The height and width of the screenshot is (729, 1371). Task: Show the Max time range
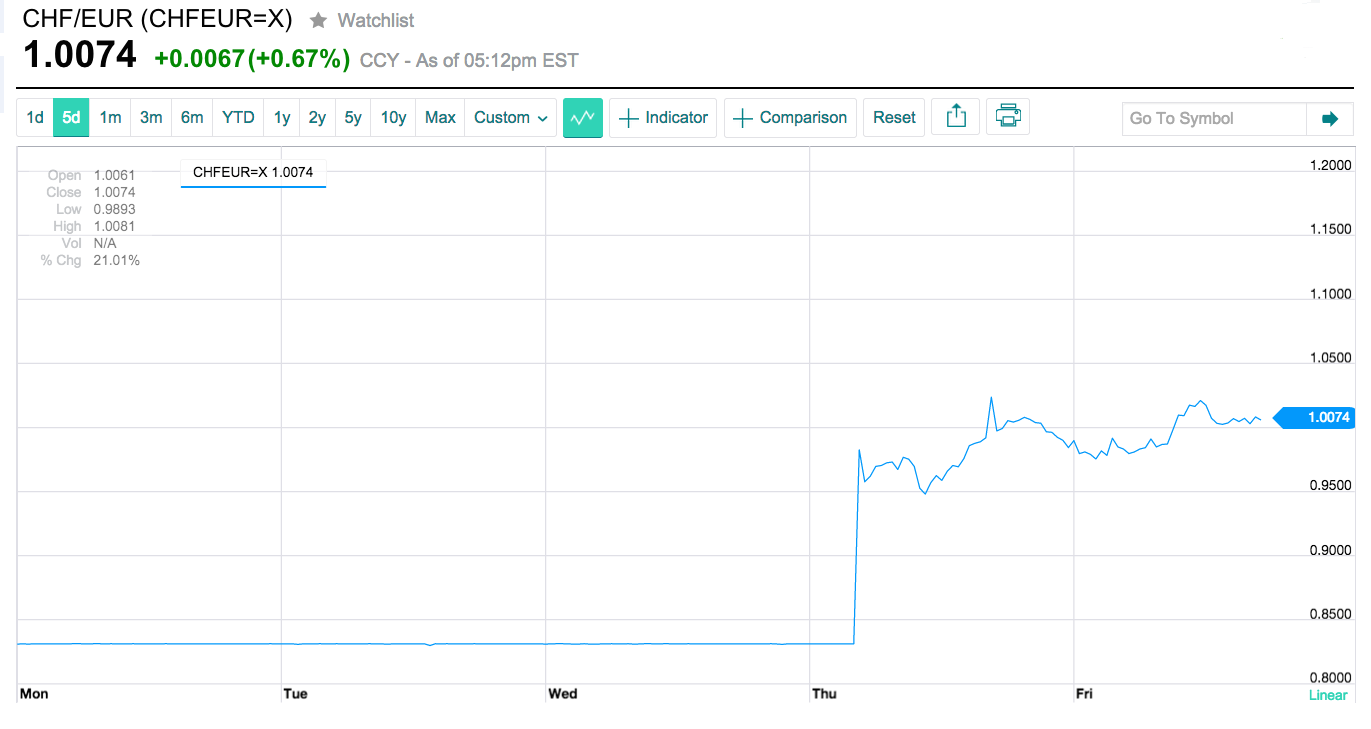point(440,118)
